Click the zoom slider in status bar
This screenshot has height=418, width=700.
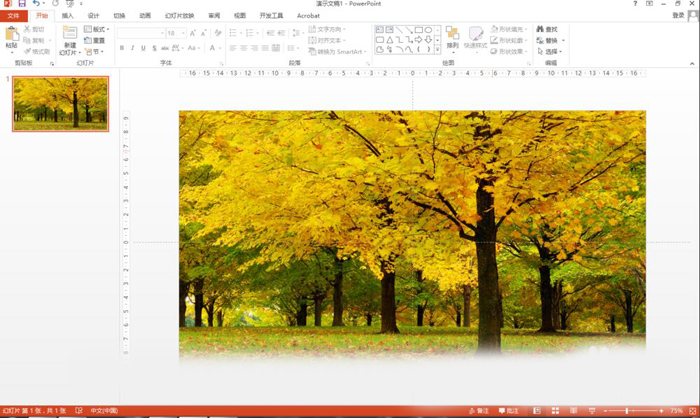[x=628, y=411]
